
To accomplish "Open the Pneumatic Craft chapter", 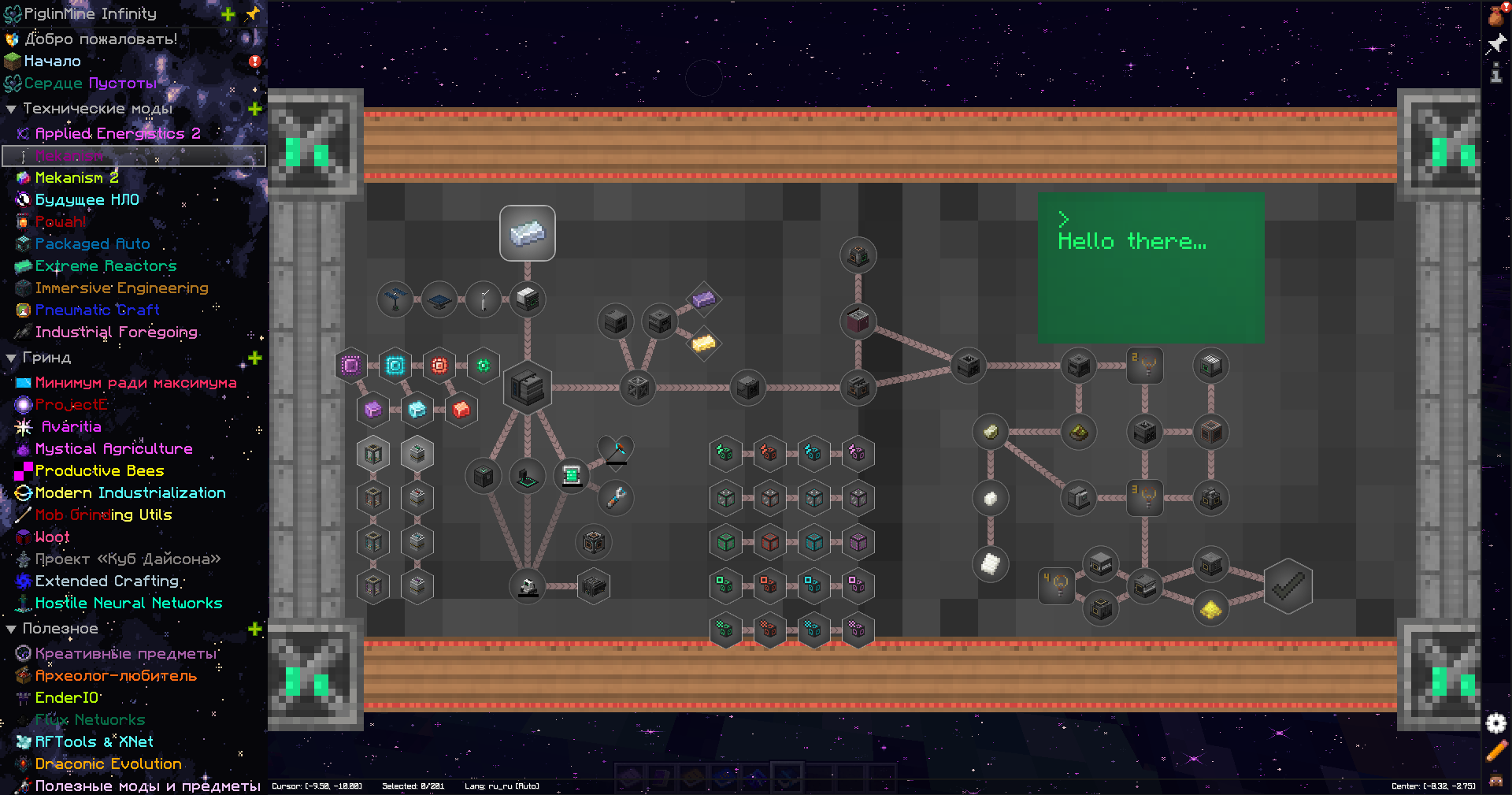I will coord(134,310).
